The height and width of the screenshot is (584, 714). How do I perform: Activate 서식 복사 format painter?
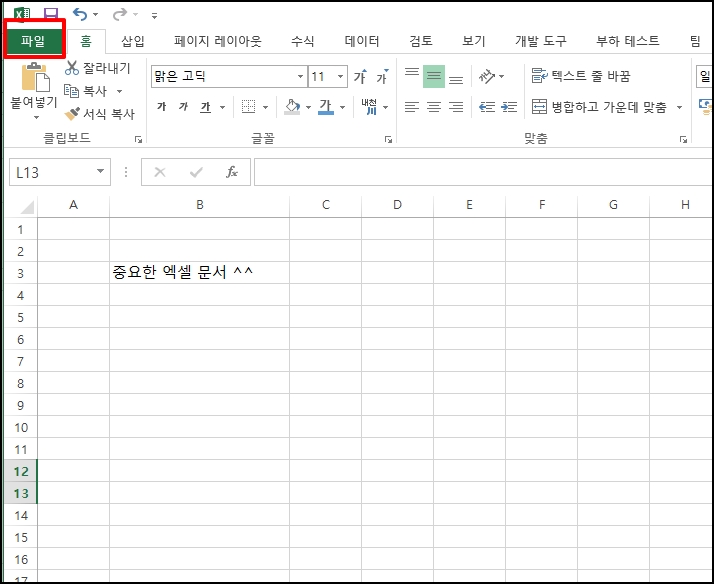tap(100, 114)
